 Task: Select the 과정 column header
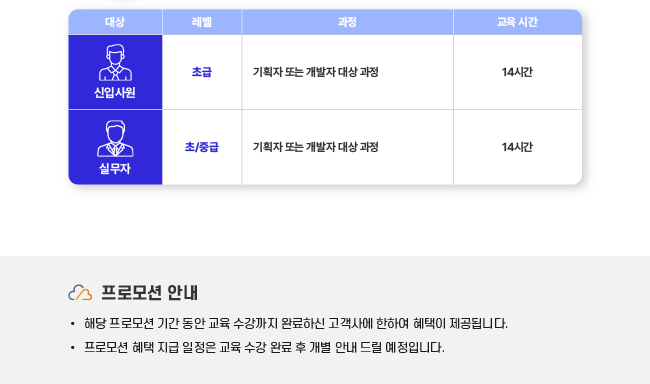click(347, 22)
